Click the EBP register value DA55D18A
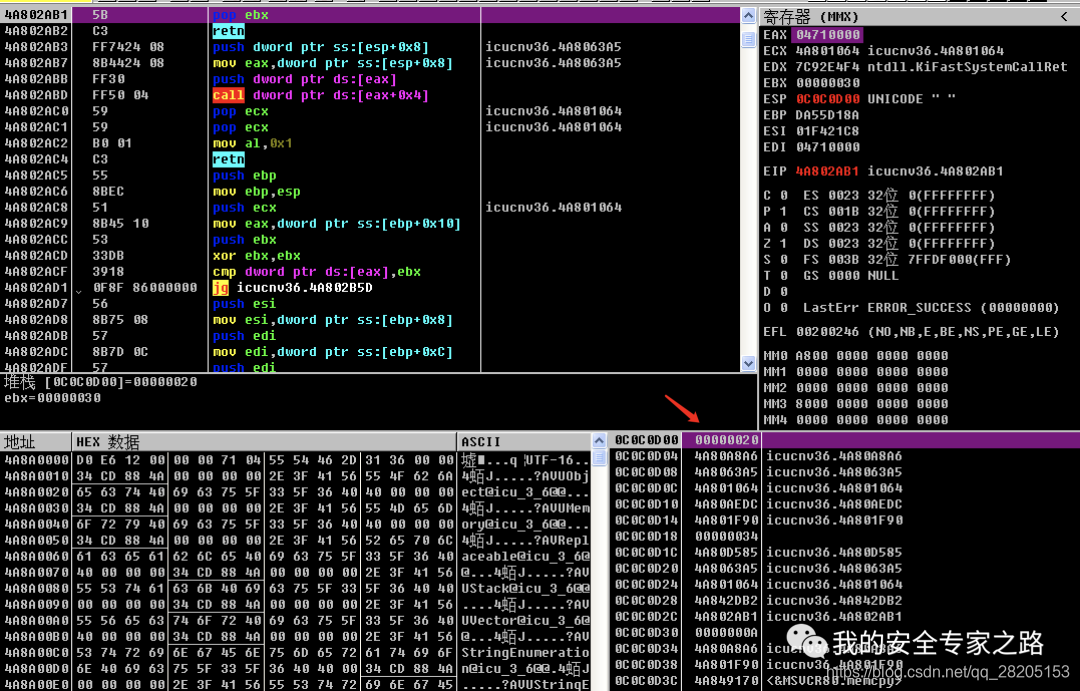 pos(828,115)
